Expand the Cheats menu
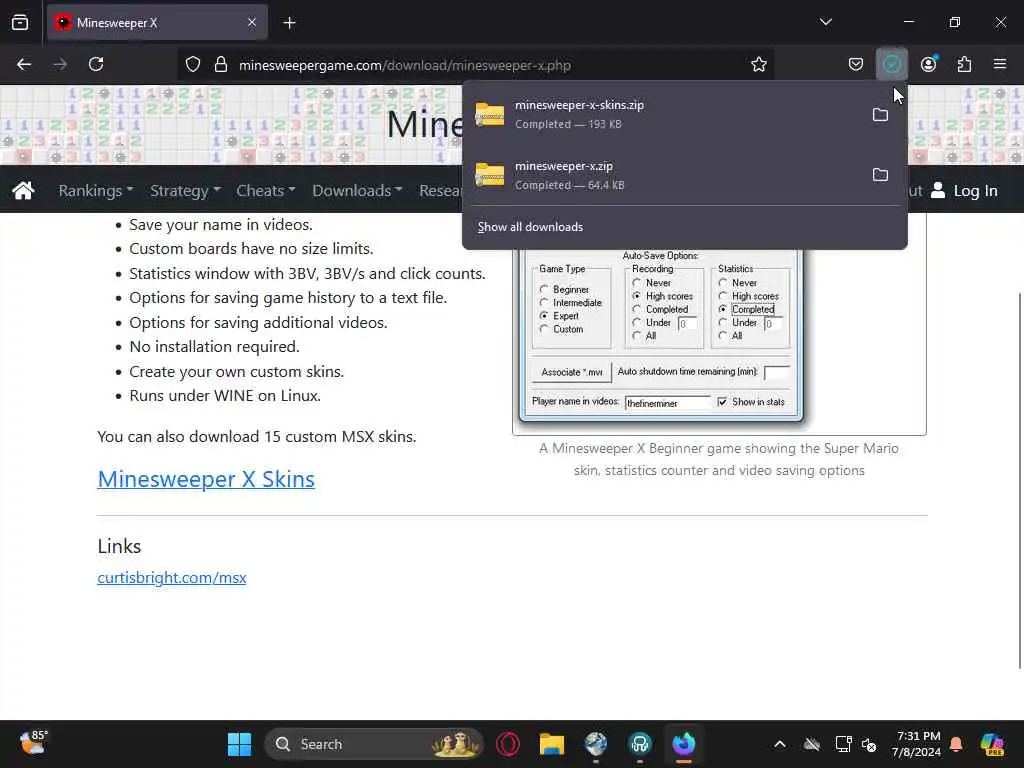This screenshot has height=768, width=1024. 265,191
